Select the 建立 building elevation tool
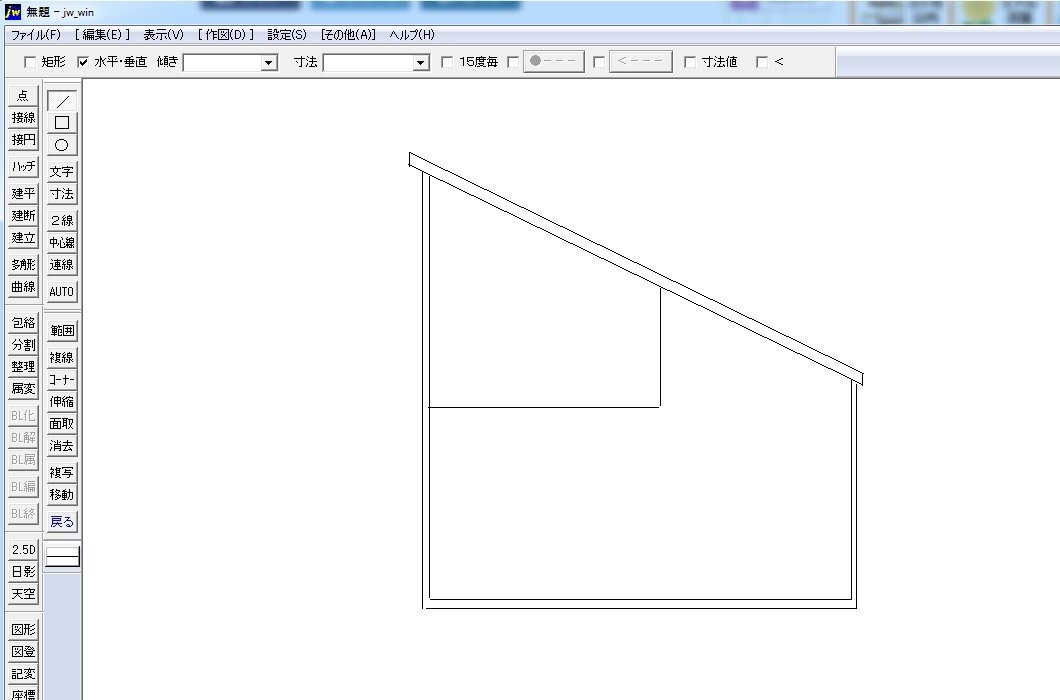 tap(23, 237)
